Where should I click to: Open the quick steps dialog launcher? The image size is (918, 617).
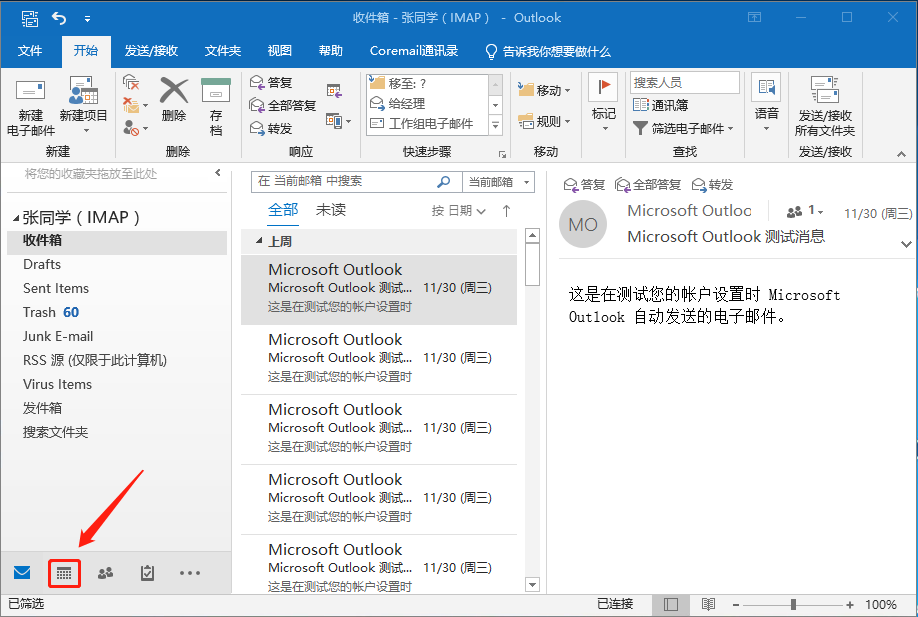(502, 155)
